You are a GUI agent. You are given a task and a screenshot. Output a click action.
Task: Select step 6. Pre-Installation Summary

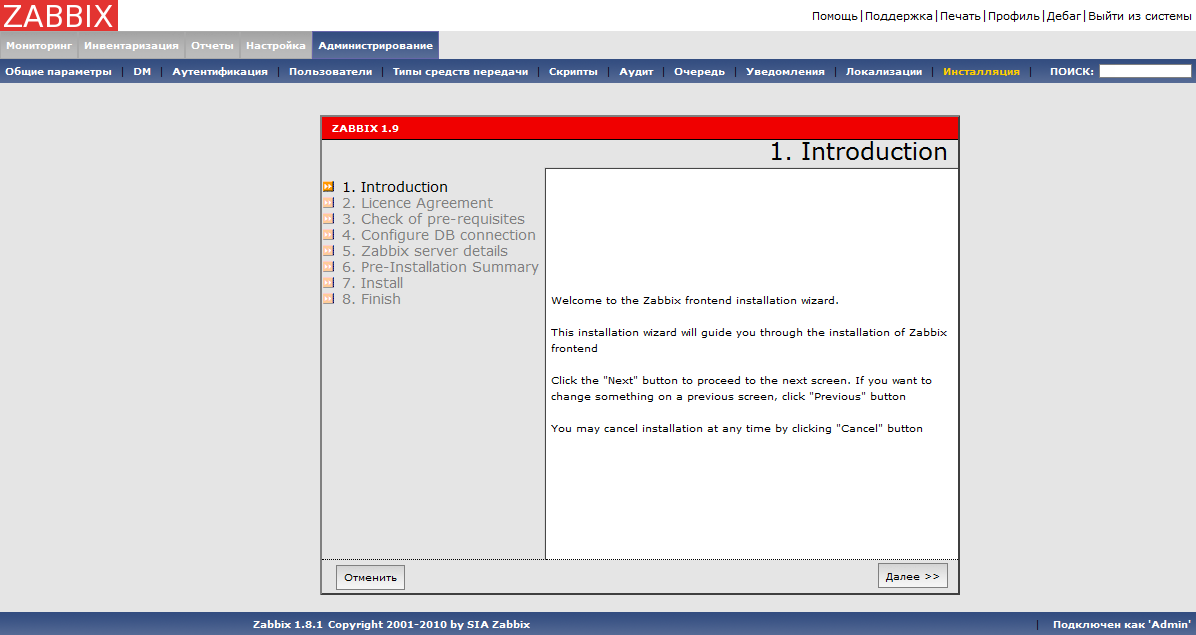(440, 267)
